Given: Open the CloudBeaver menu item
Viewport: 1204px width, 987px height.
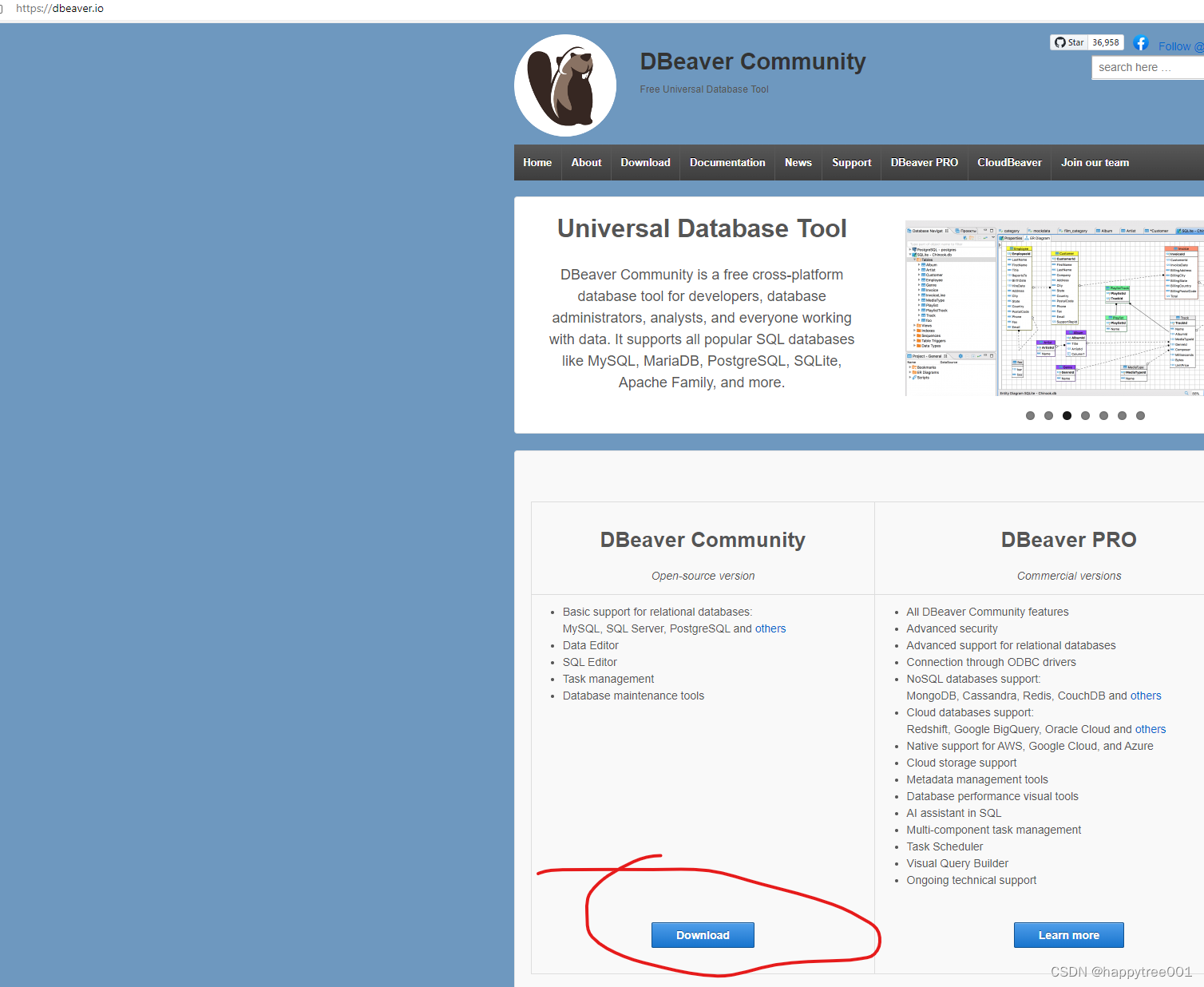Looking at the screenshot, I should [x=1009, y=162].
